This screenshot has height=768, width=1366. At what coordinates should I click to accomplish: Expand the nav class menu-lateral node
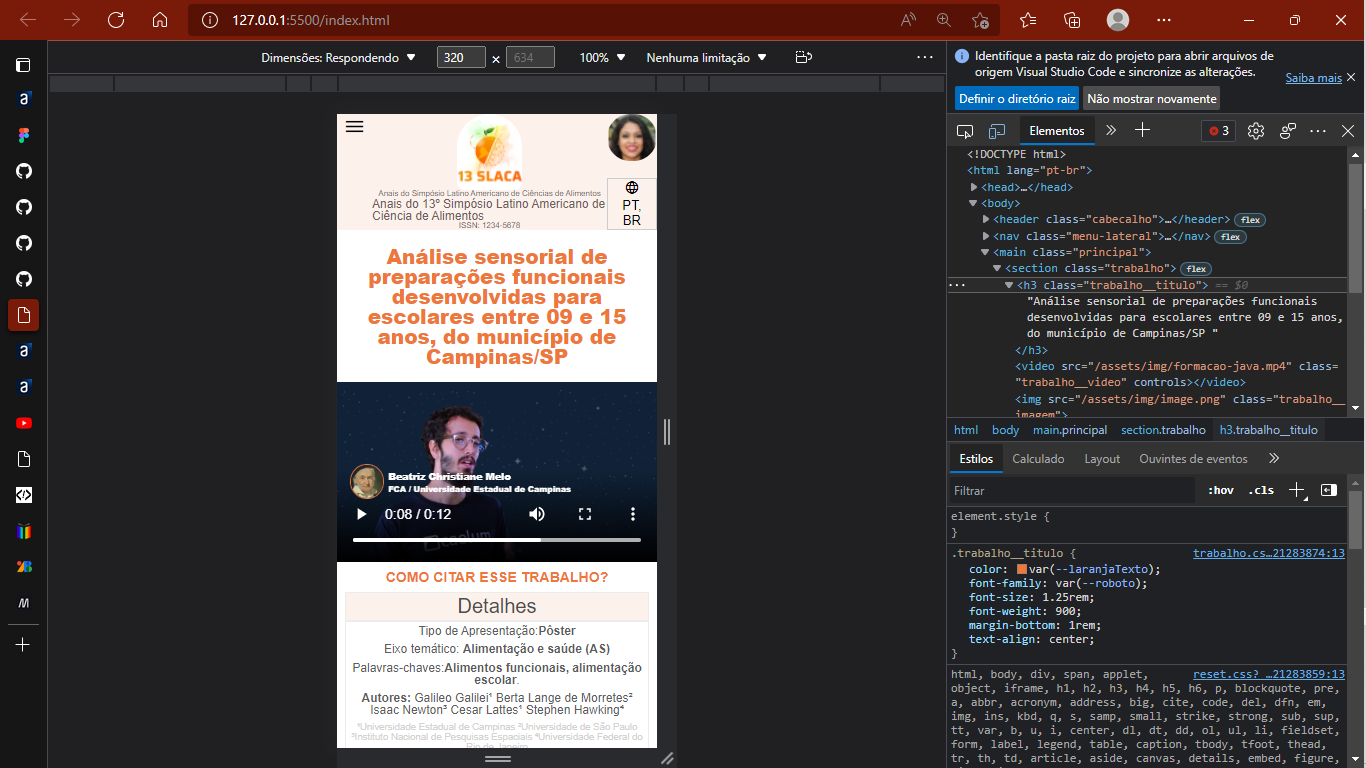(987, 237)
